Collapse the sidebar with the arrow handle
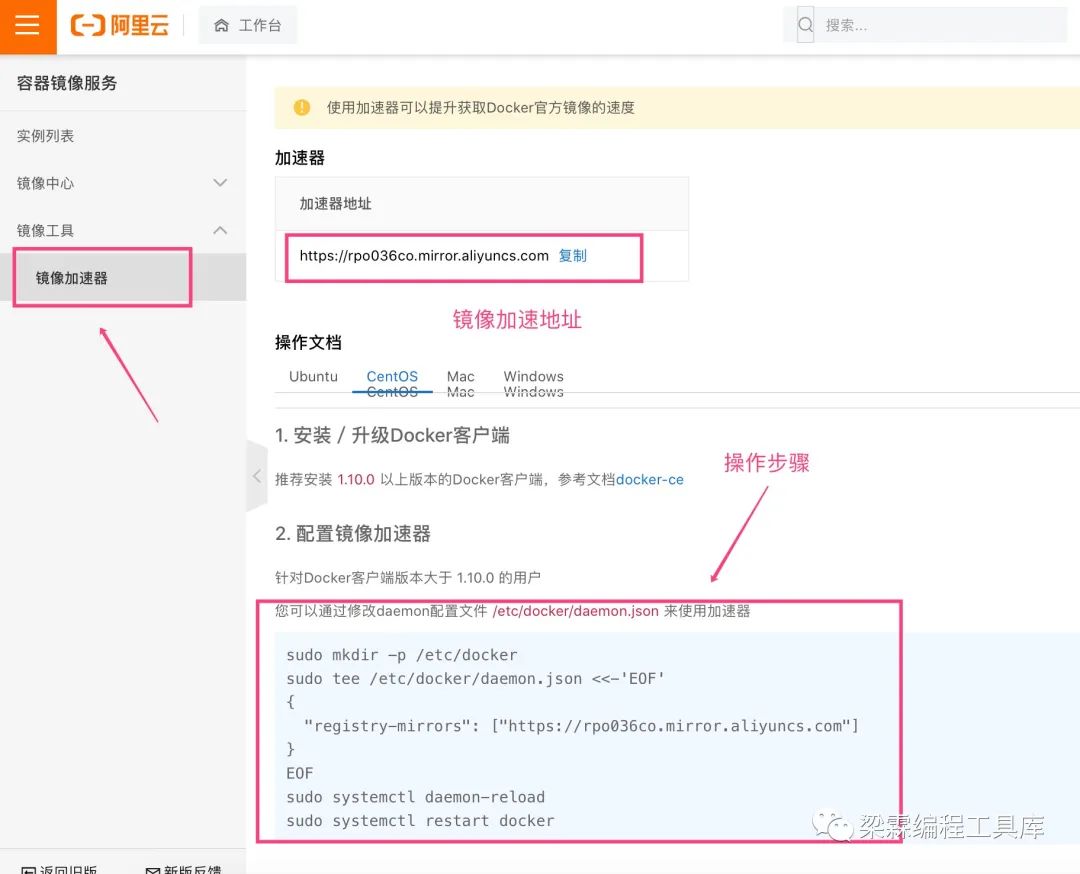 pyautogui.click(x=257, y=476)
